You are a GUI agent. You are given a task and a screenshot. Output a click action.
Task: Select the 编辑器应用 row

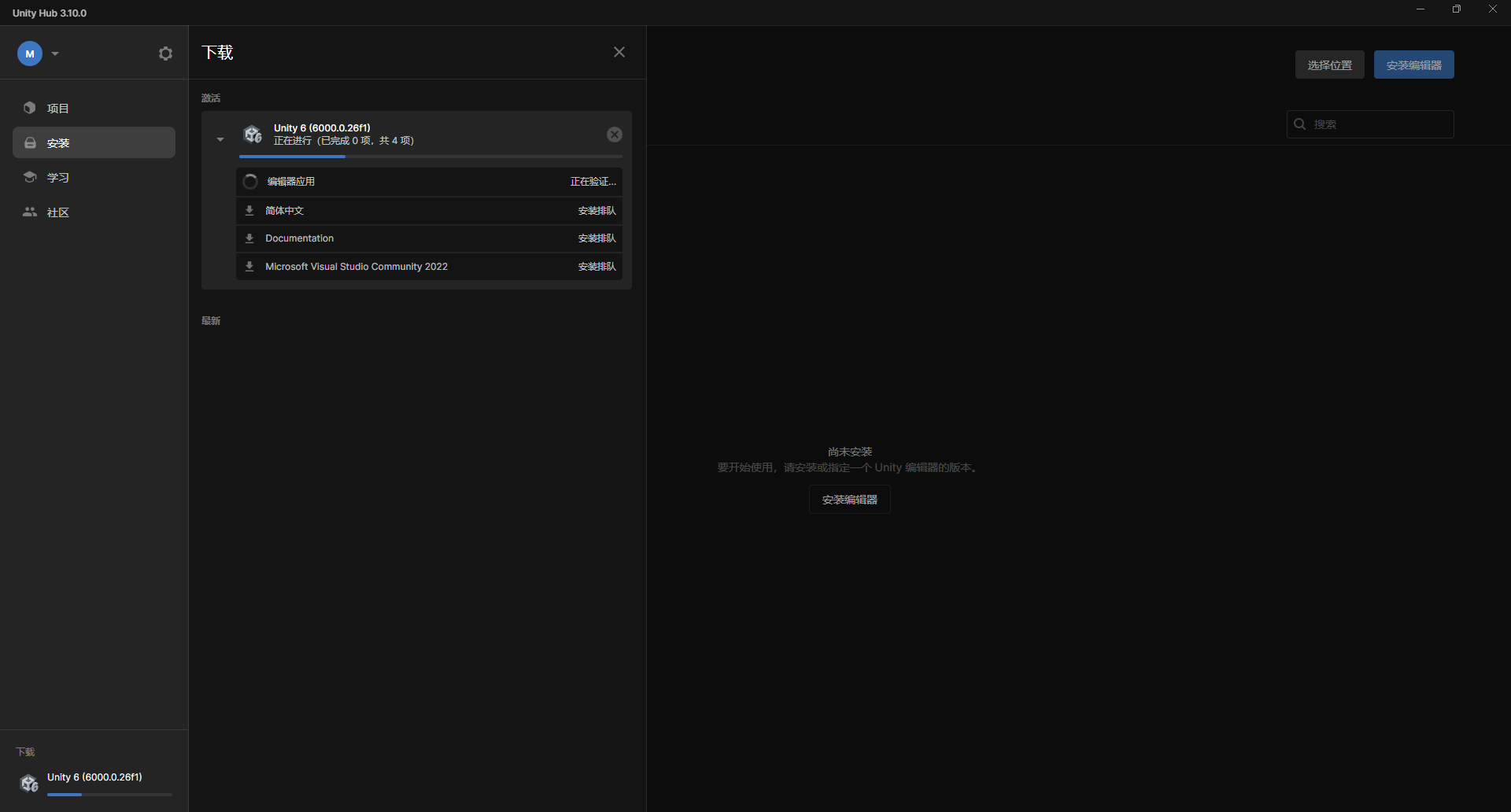429,182
